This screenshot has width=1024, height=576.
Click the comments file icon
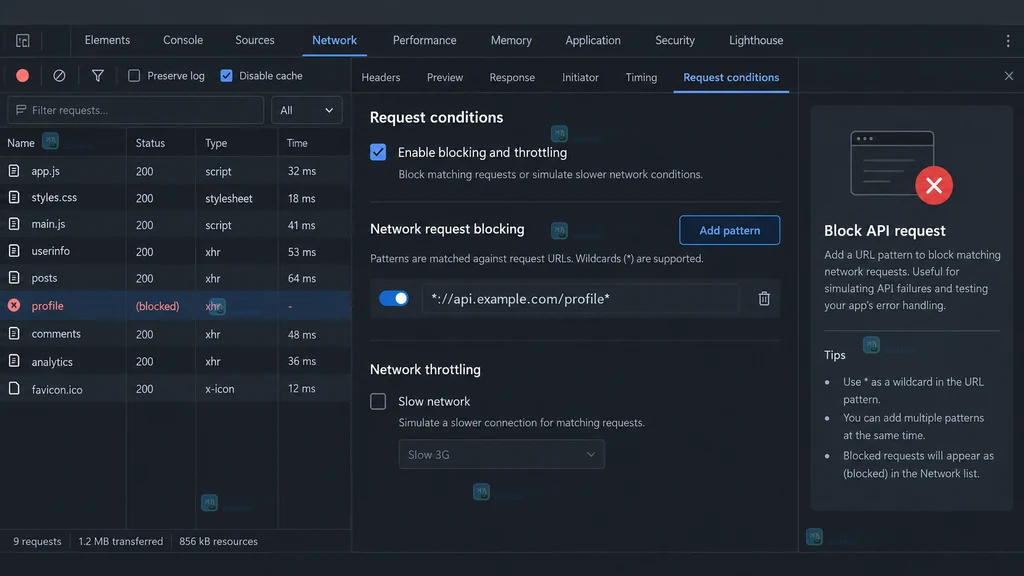click(14, 333)
